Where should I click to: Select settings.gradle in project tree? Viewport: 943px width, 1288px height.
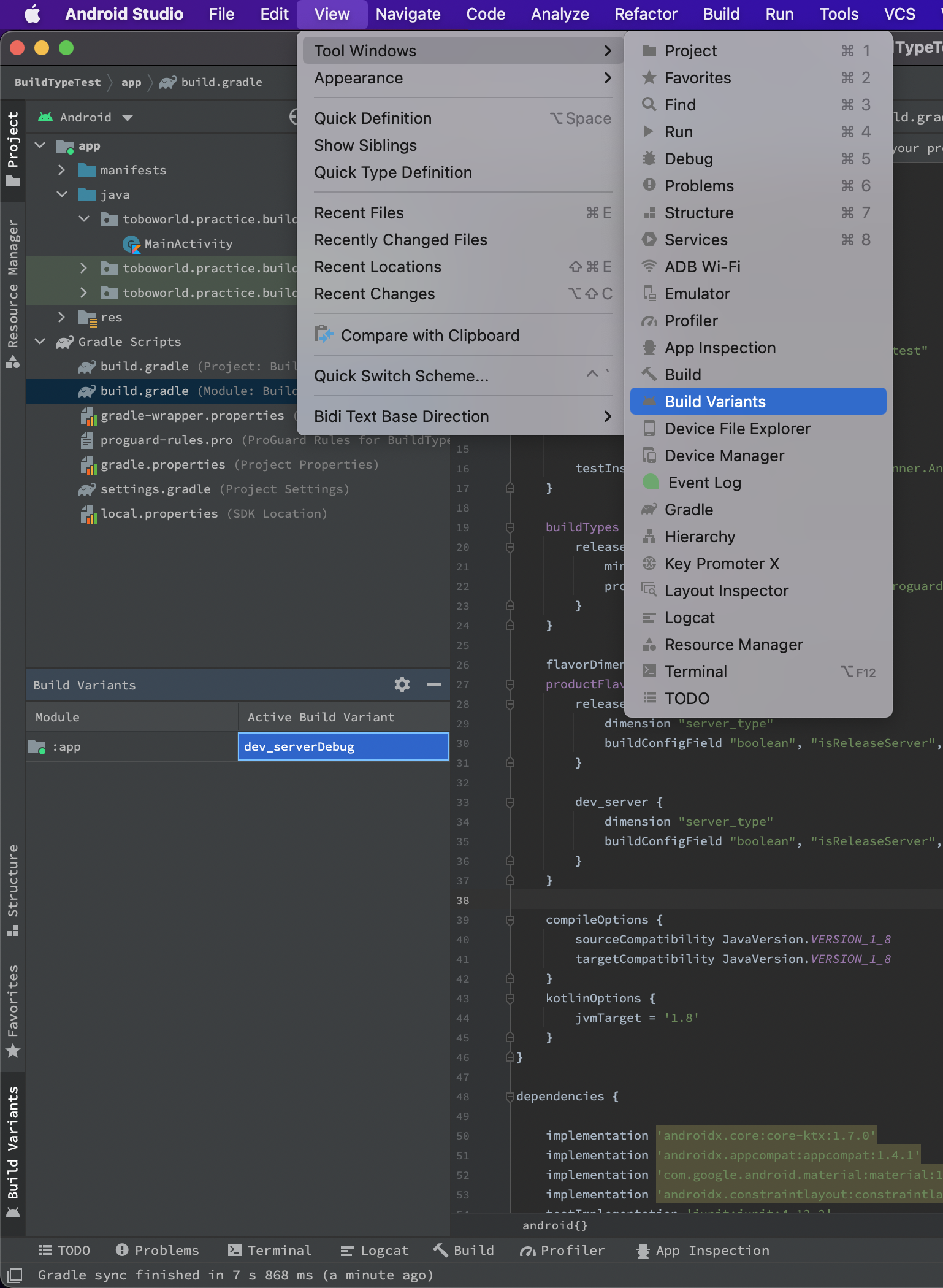[x=156, y=489]
